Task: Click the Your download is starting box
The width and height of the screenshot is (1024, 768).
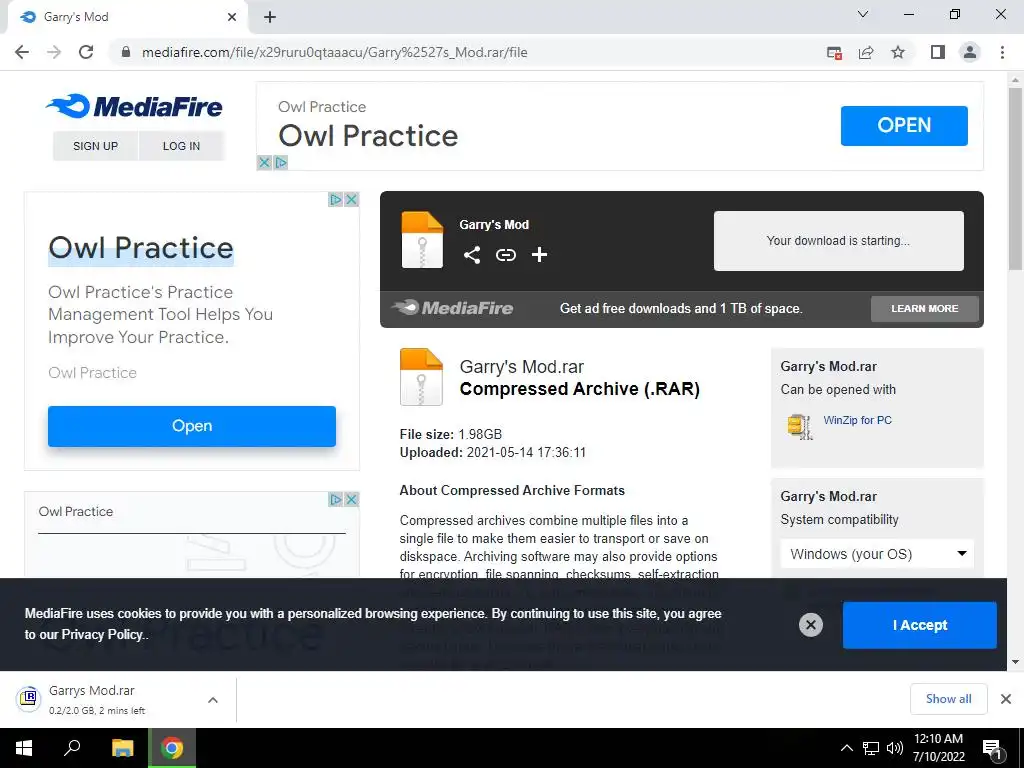Action: (x=839, y=240)
